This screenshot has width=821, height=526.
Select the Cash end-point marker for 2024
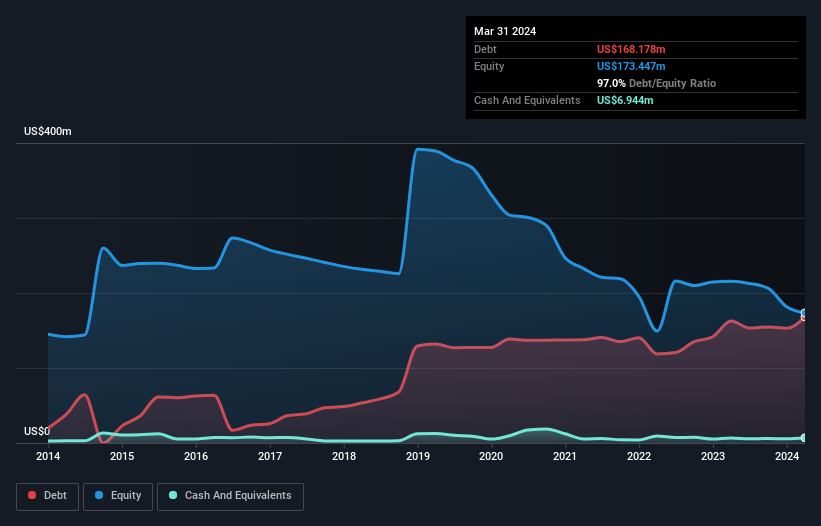[804, 438]
